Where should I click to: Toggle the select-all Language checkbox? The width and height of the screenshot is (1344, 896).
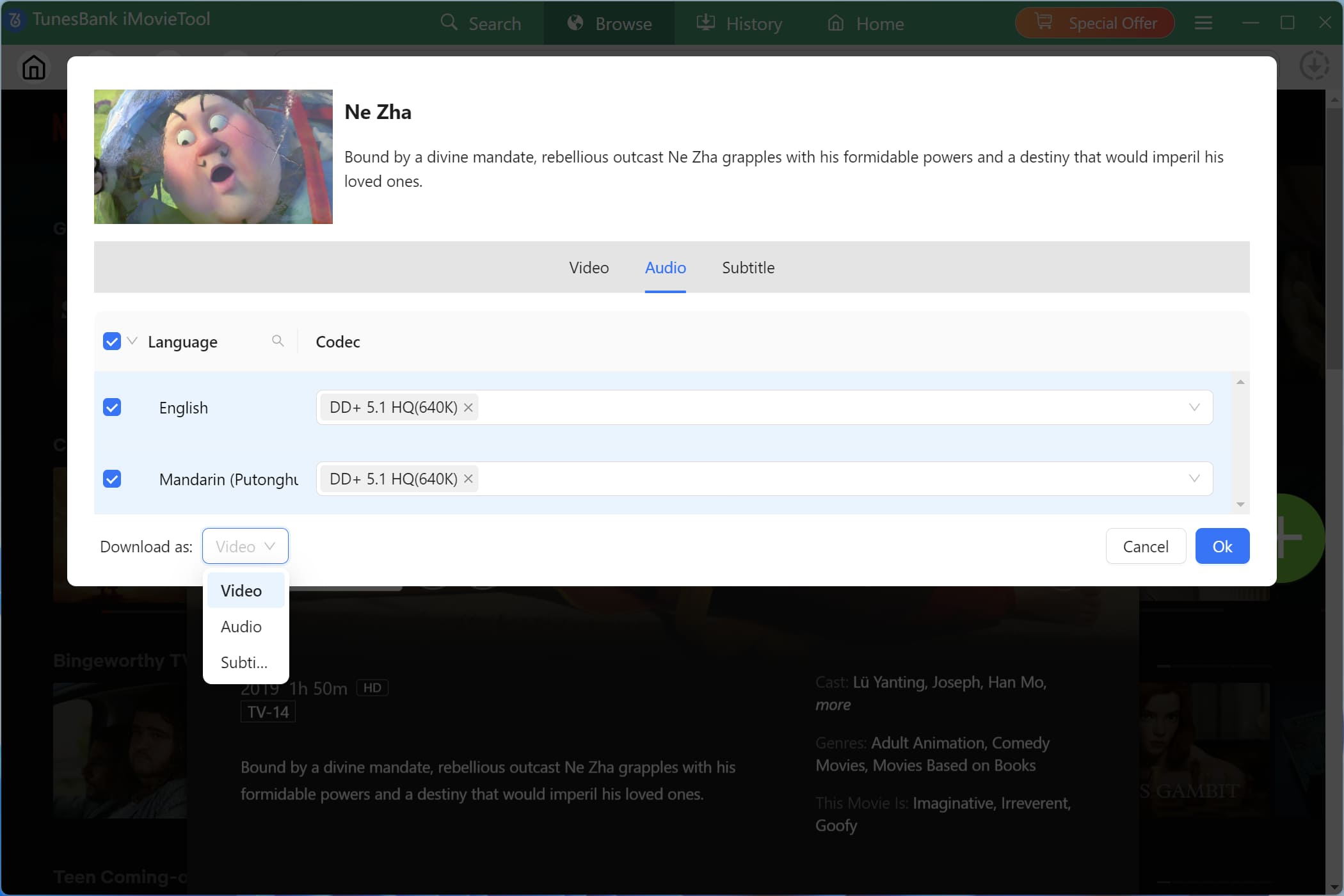pyautogui.click(x=112, y=341)
